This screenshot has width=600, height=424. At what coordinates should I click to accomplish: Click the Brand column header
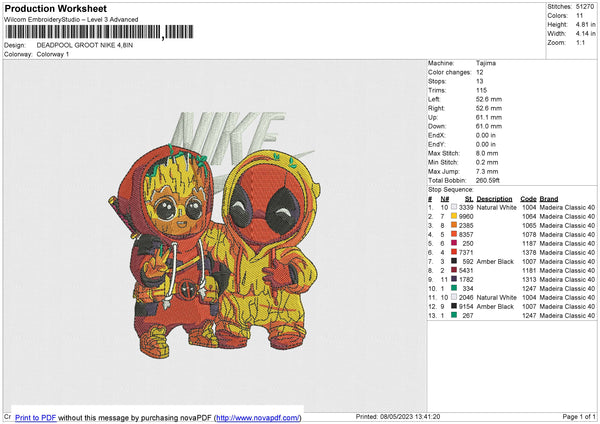pyautogui.click(x=549, y=199)
